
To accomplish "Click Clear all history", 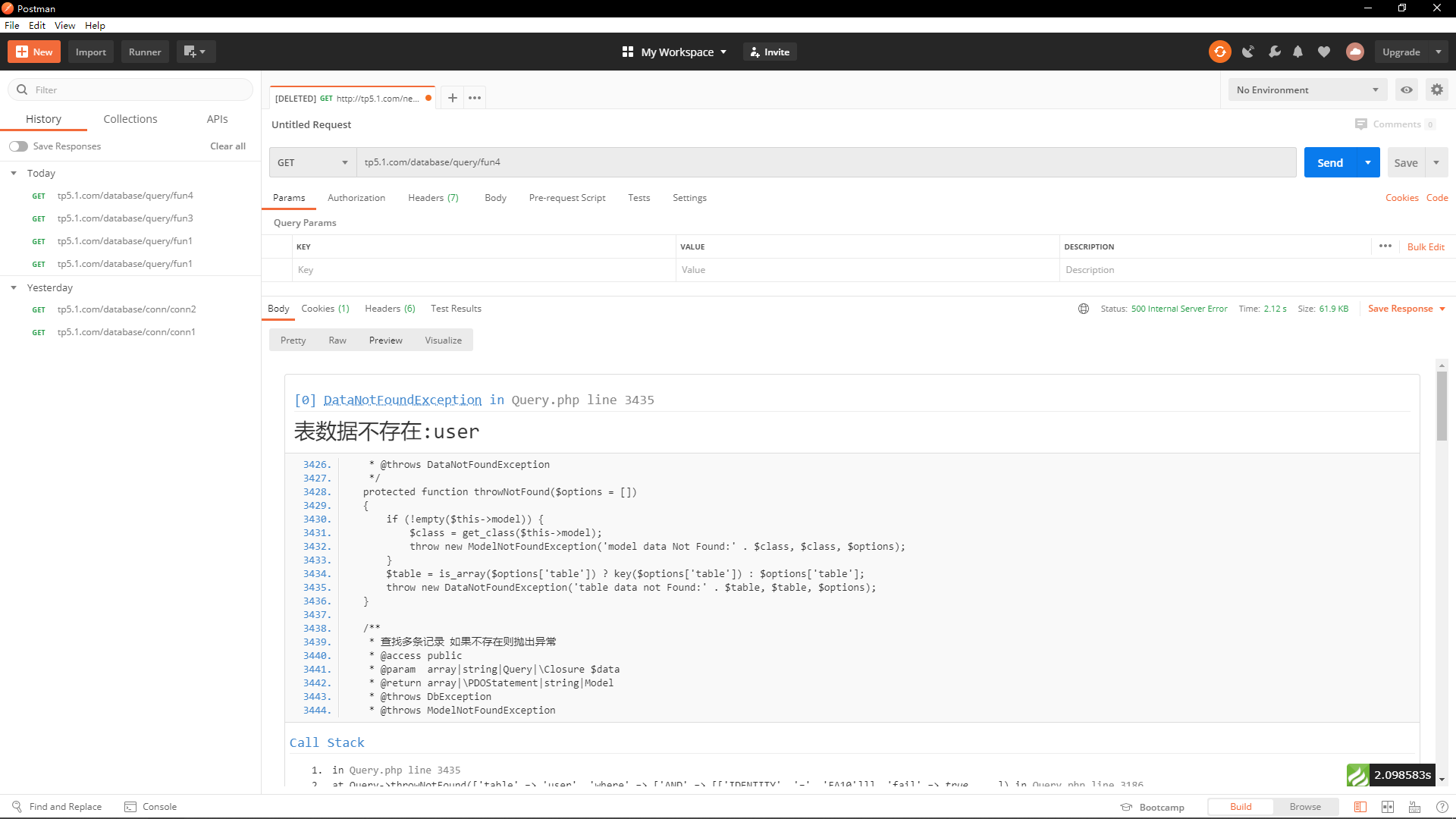I will click(227, 146).
